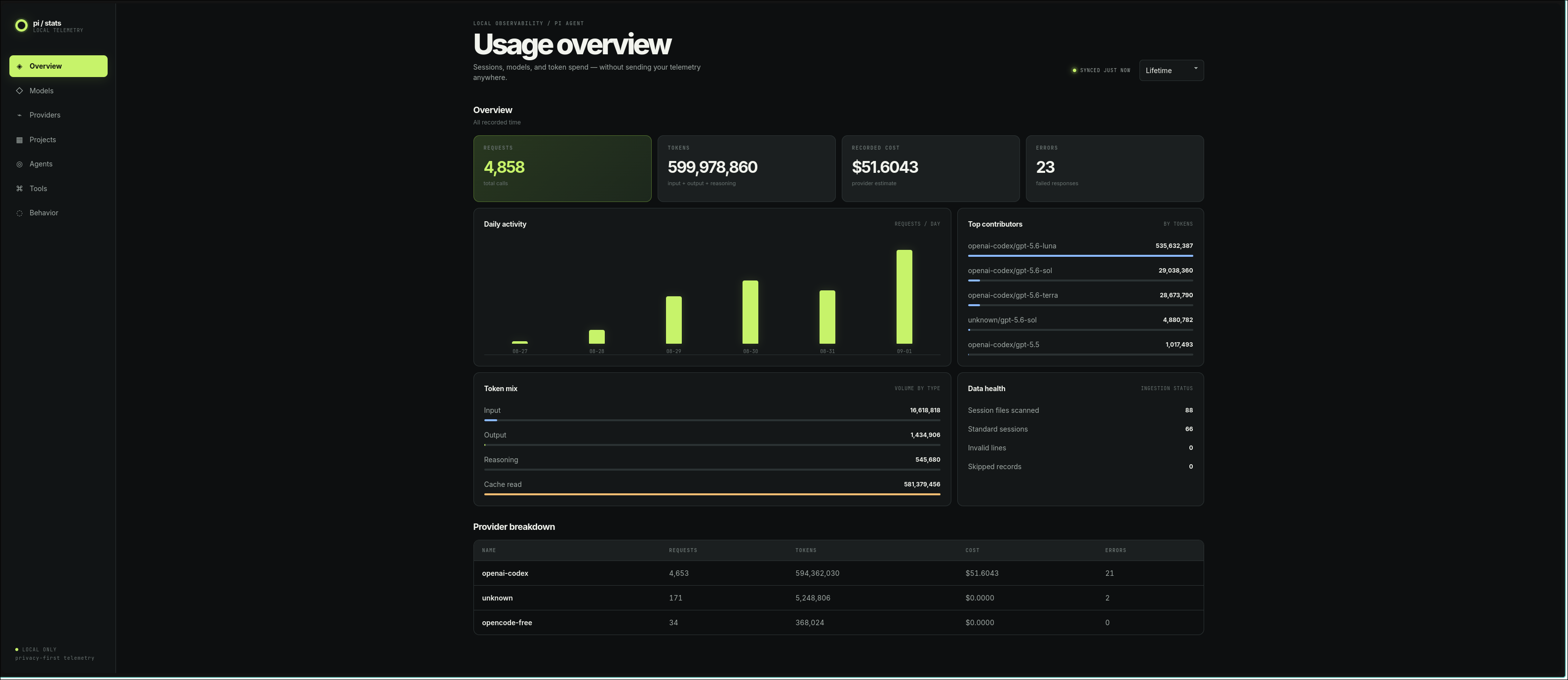Click the 08-30 daily activity bar
The width and height of the screenshot is (1568, 680).
[750, 312]
